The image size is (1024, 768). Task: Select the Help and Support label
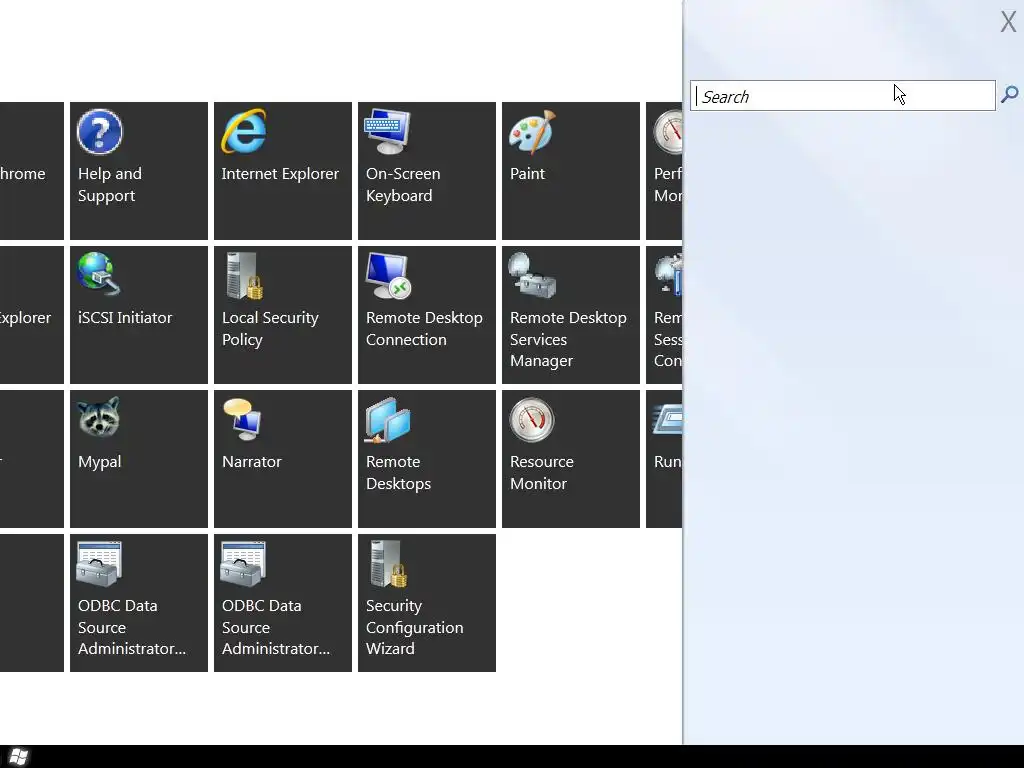tap(110, 185)
